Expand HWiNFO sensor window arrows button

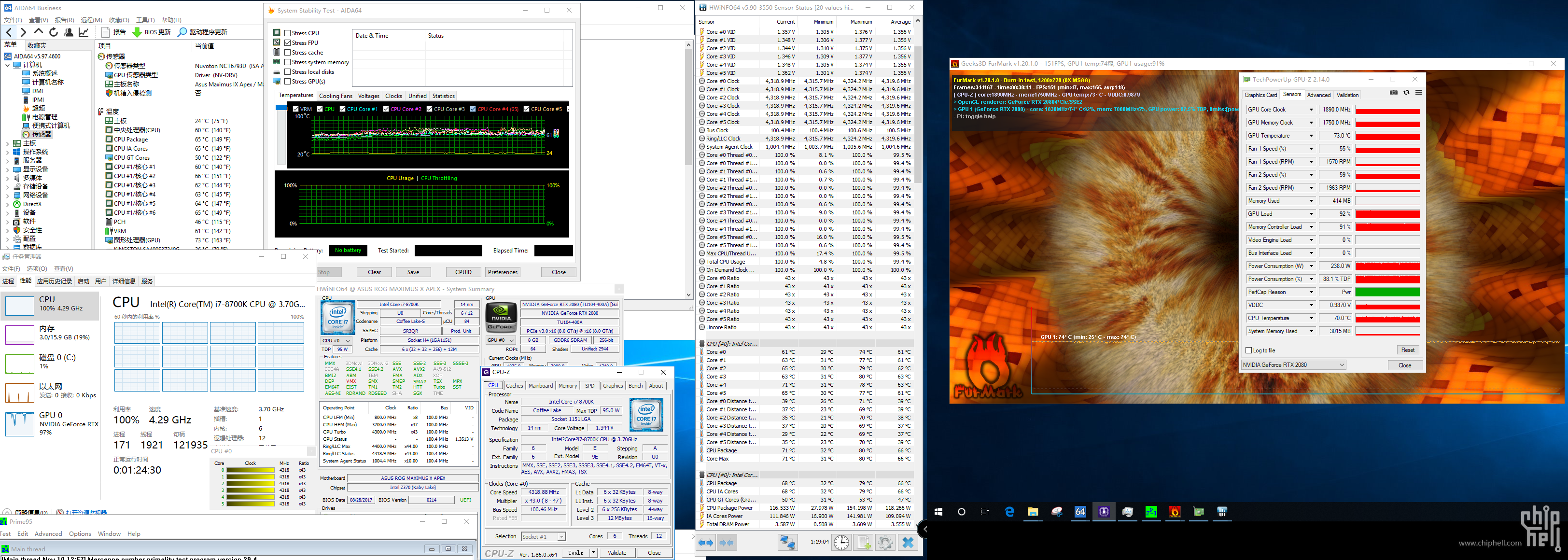click(x=705, y=542)
